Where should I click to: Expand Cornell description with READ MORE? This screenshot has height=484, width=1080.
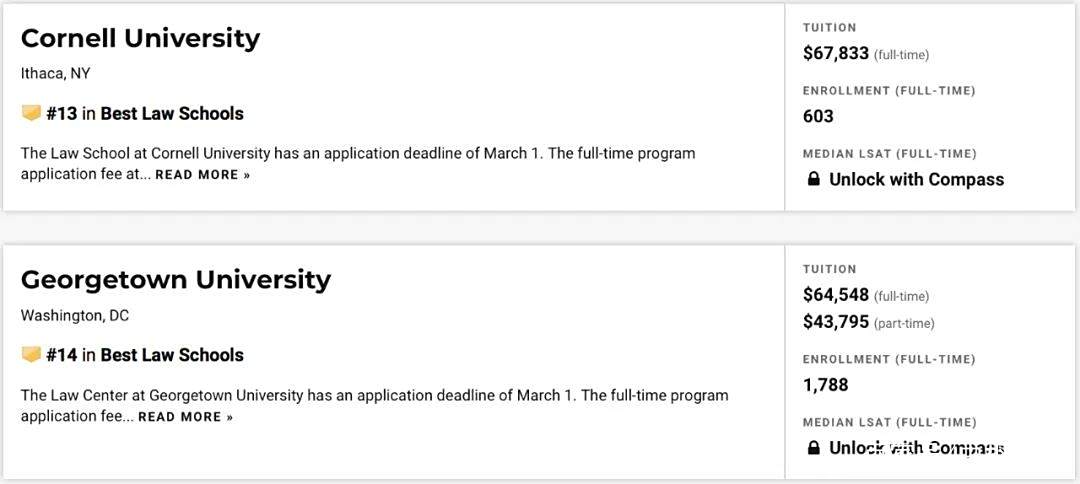coord(202,175)
